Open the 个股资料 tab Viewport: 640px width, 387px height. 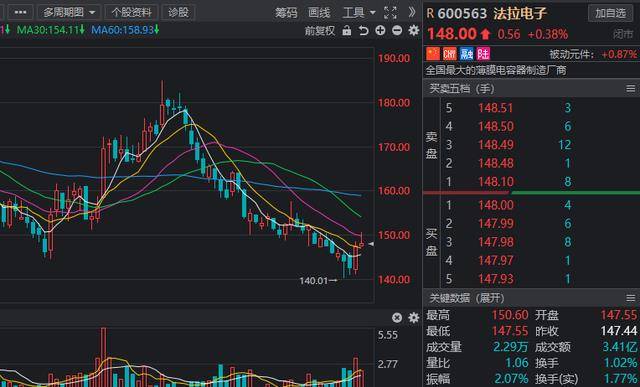pyautogui.click(x=131, y=13)
